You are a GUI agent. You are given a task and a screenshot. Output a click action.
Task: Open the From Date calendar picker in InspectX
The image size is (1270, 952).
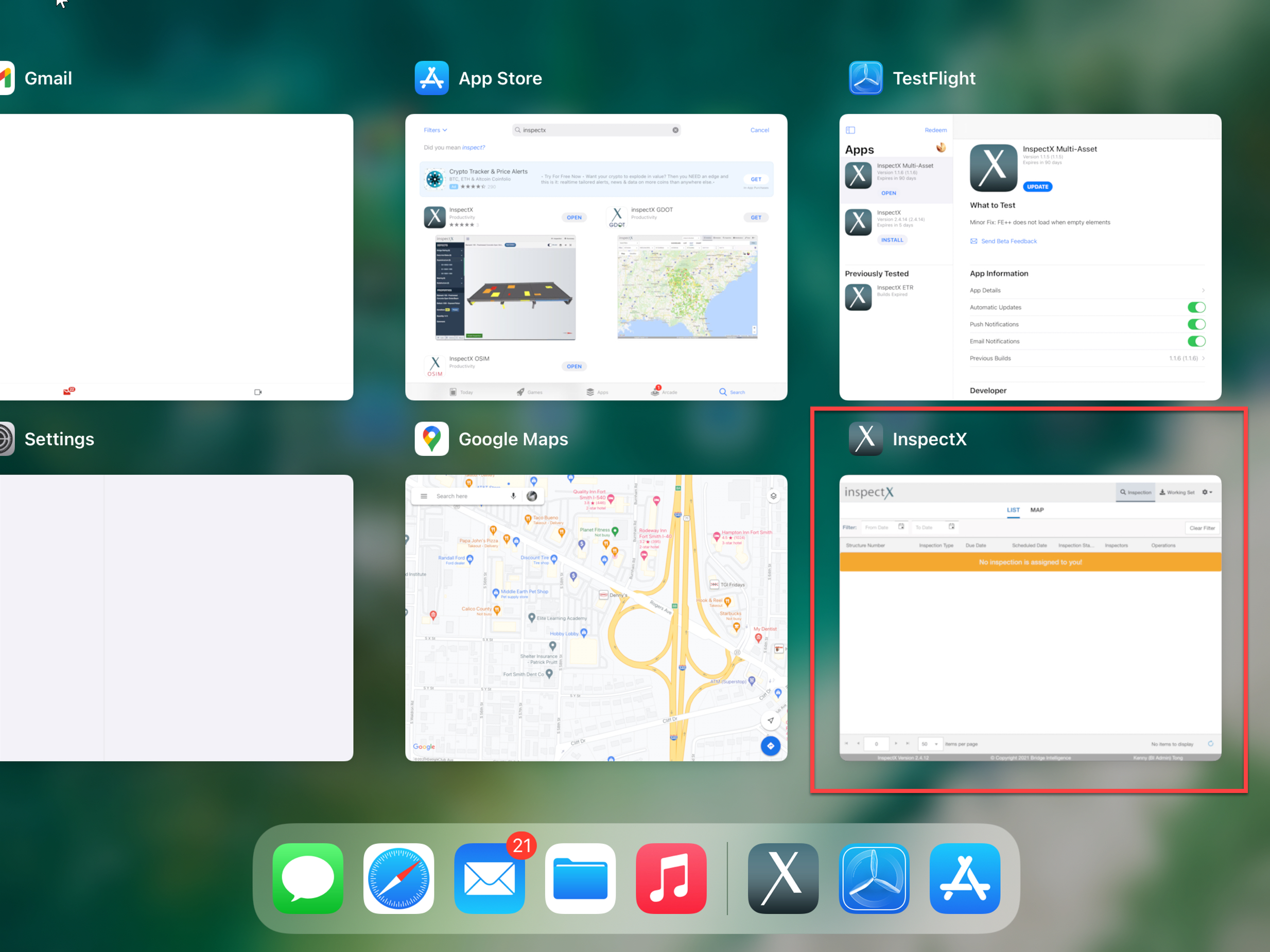tap(901, 527)
